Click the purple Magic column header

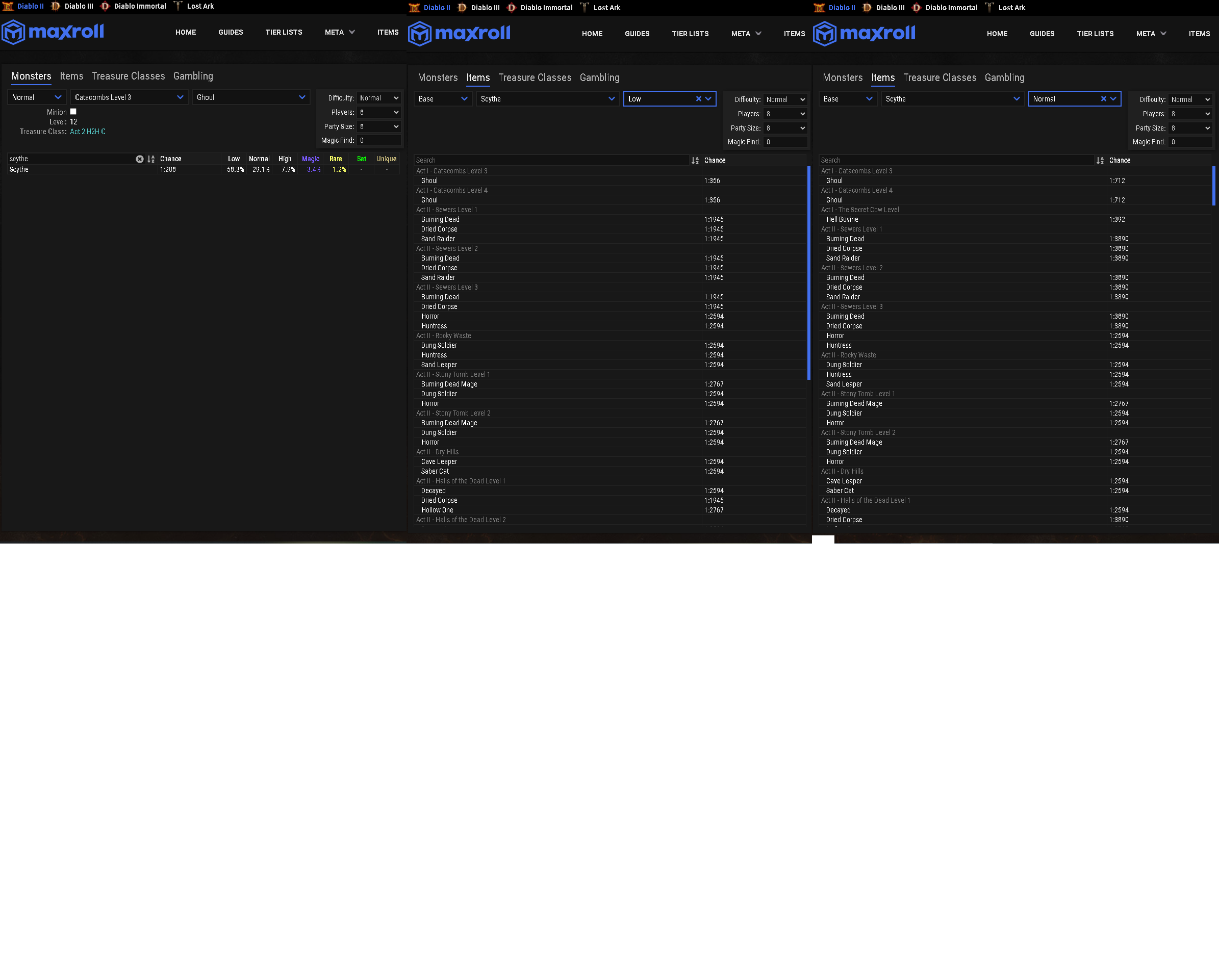coord(311,160)
